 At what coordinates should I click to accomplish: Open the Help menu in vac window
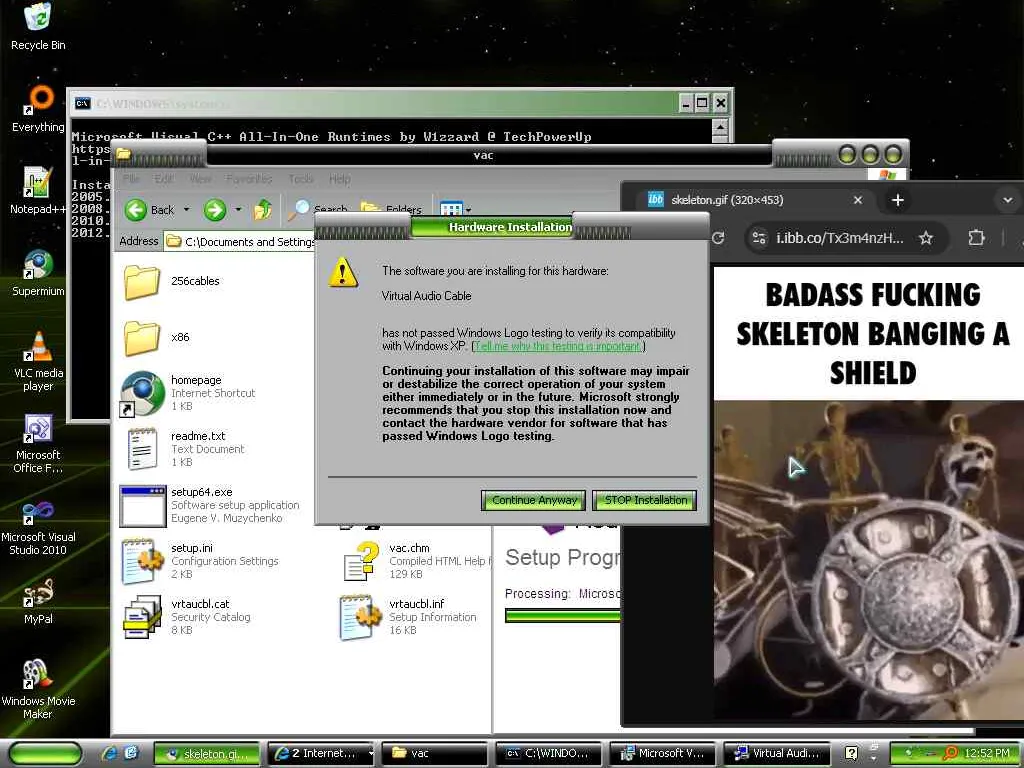pos(340,178)
